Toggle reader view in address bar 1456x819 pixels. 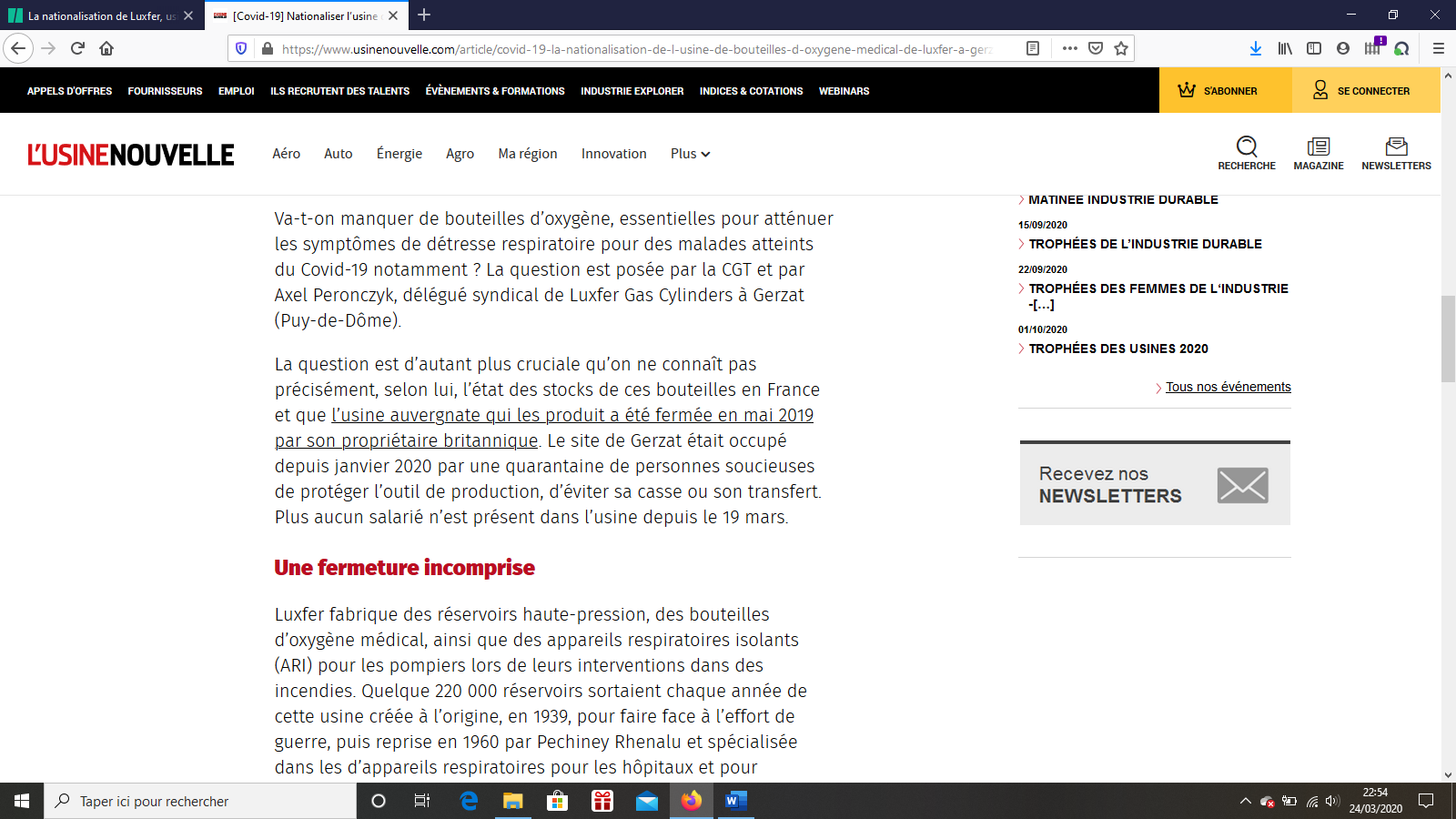1033,48
